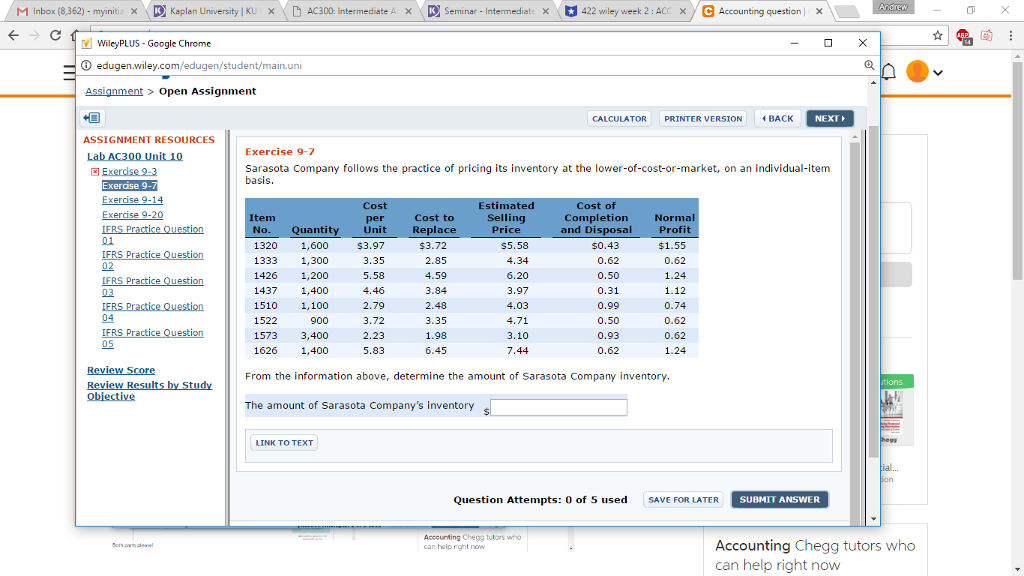Open IFRS Practice Question 04
The height and width of the screenshot is (576, 1024).
pyautogui.click(x=152, y=312)
